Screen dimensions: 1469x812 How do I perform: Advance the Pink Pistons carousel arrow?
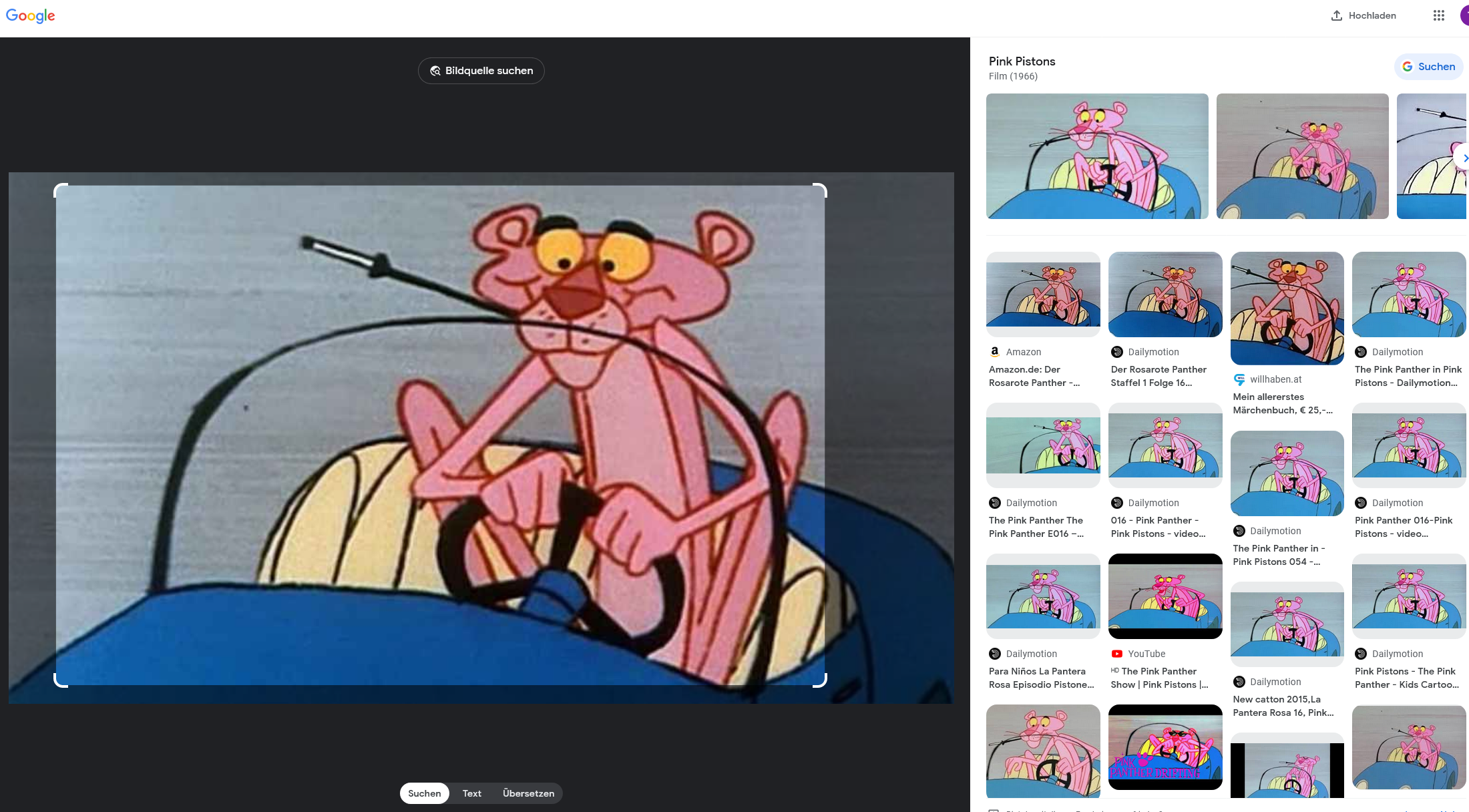click(x=1462, y=158)
